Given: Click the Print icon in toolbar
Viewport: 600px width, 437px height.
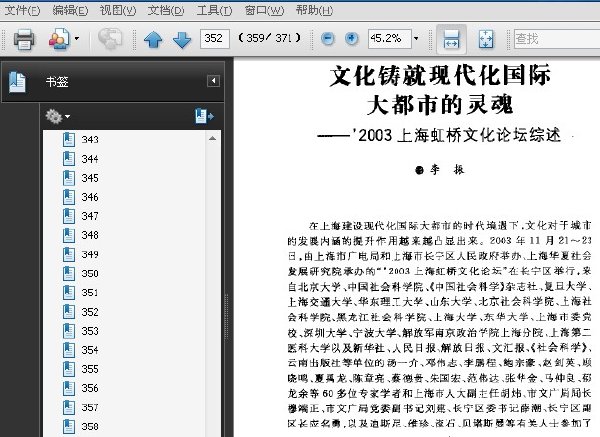Looking at the screenshot, I should (24, 39).
